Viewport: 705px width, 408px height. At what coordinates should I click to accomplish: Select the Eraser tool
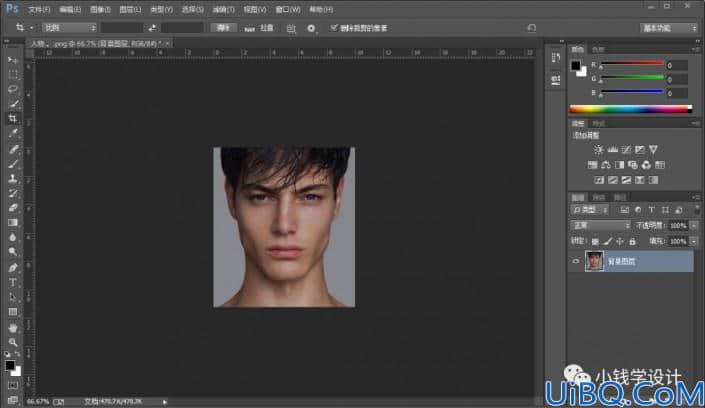[x=13, y=208]
